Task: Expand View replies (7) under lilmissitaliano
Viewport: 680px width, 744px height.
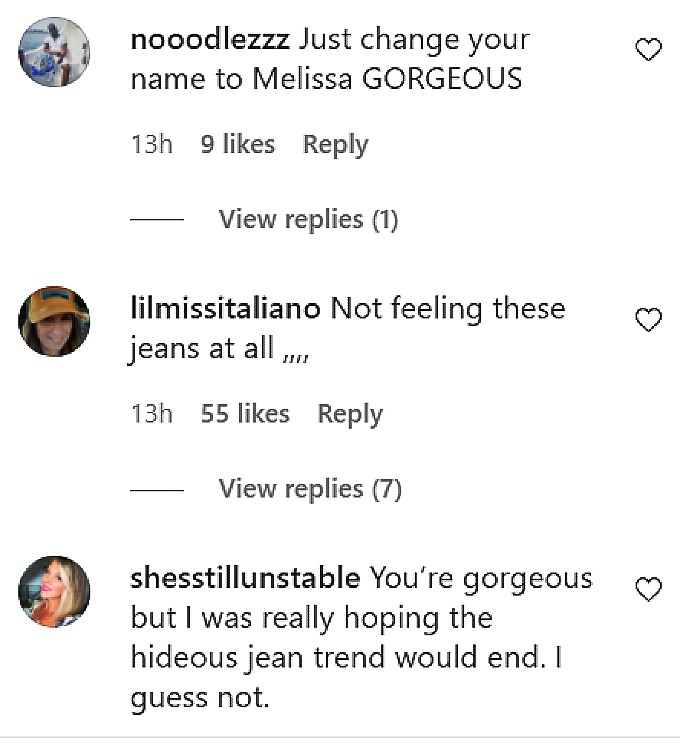Action: click(309, 489)
